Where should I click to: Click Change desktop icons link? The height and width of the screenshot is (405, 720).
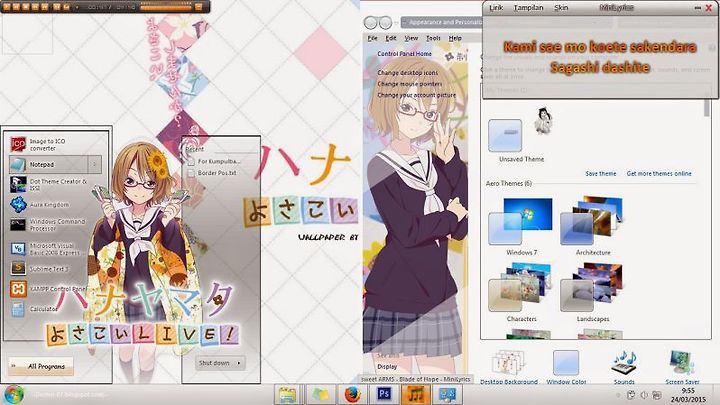tap(408, 73)
